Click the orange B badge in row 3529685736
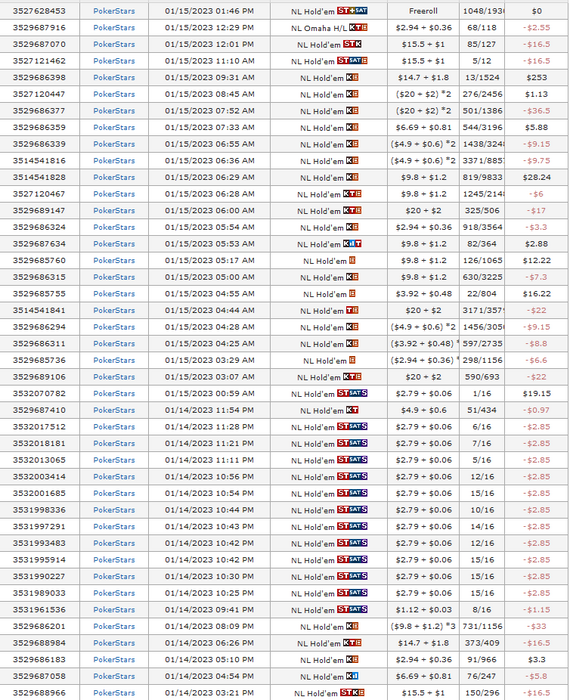This screenshot has height=700, width=570. [352, 360]
